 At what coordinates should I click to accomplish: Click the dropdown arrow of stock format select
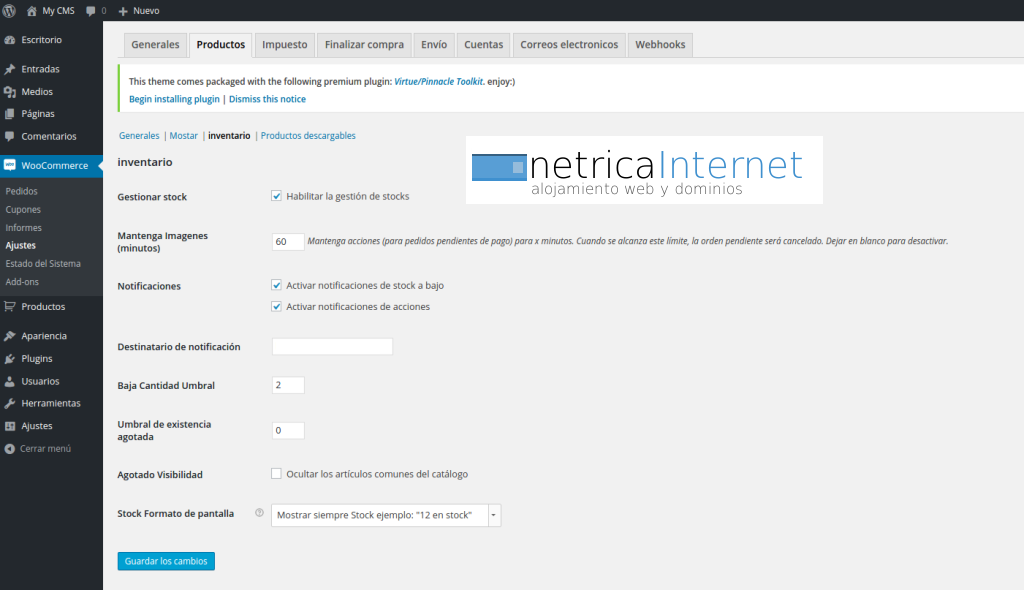[x=494, y=515]
